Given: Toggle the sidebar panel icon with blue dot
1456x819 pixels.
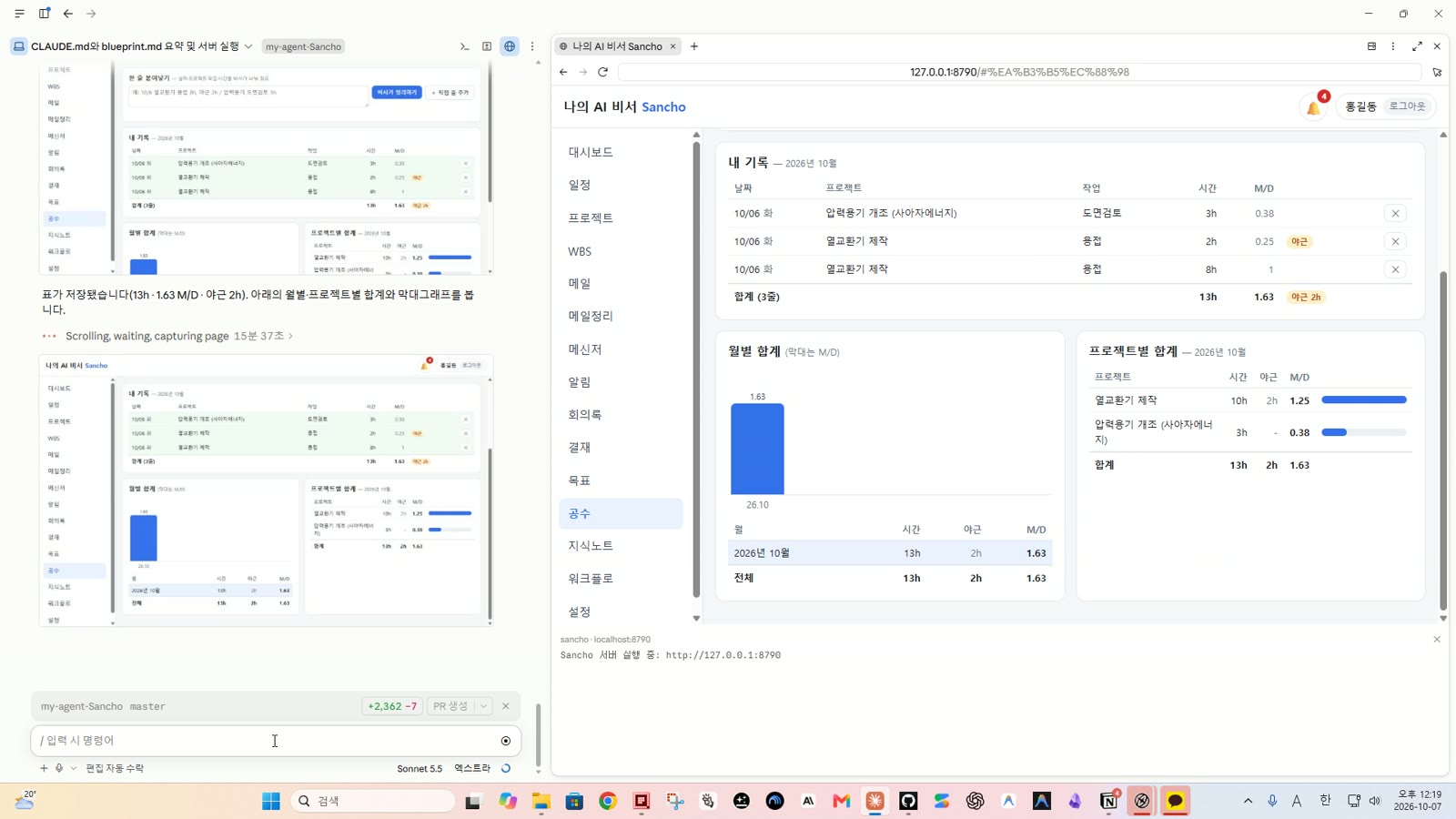Looking at the screenshot, I should coord(44,14).
